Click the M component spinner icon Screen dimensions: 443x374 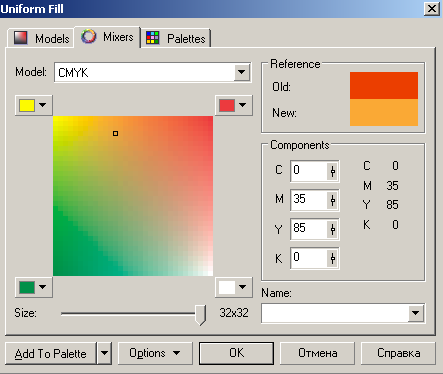pos(332,200)
